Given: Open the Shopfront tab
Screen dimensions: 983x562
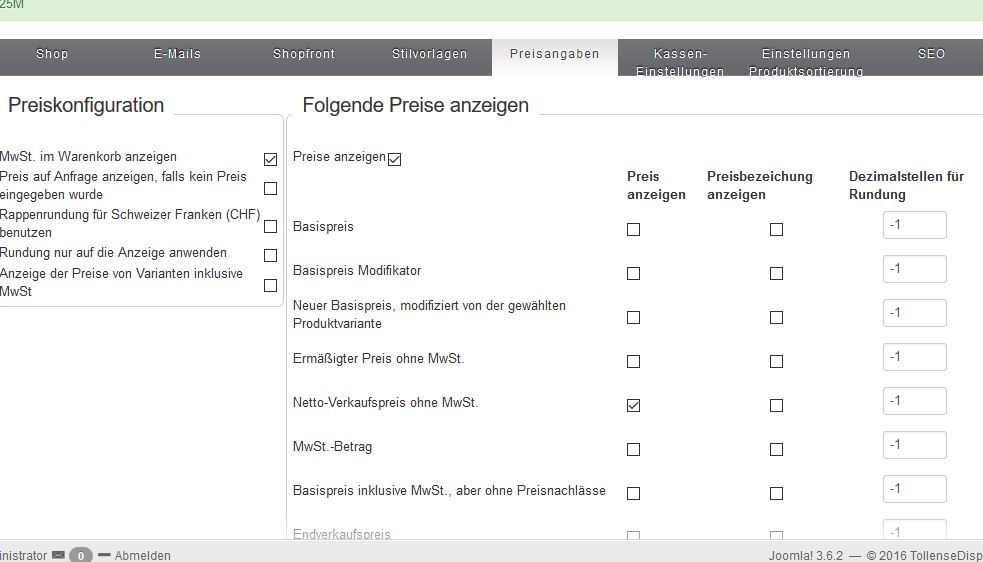Looking at the screenshot, I should click(x=304, y=54).
